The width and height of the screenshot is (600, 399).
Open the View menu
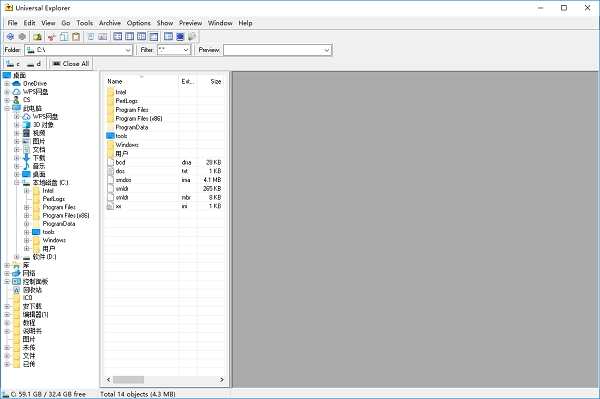pos(48,23)
